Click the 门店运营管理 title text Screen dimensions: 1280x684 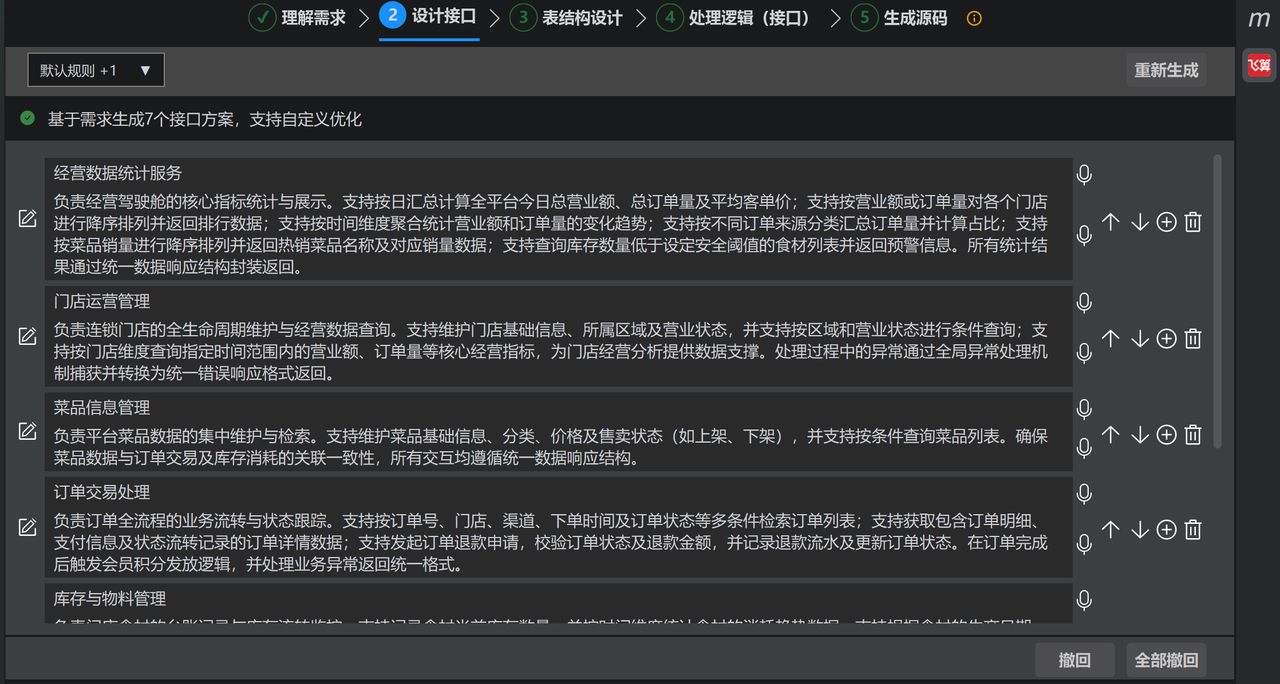[102, 301]
